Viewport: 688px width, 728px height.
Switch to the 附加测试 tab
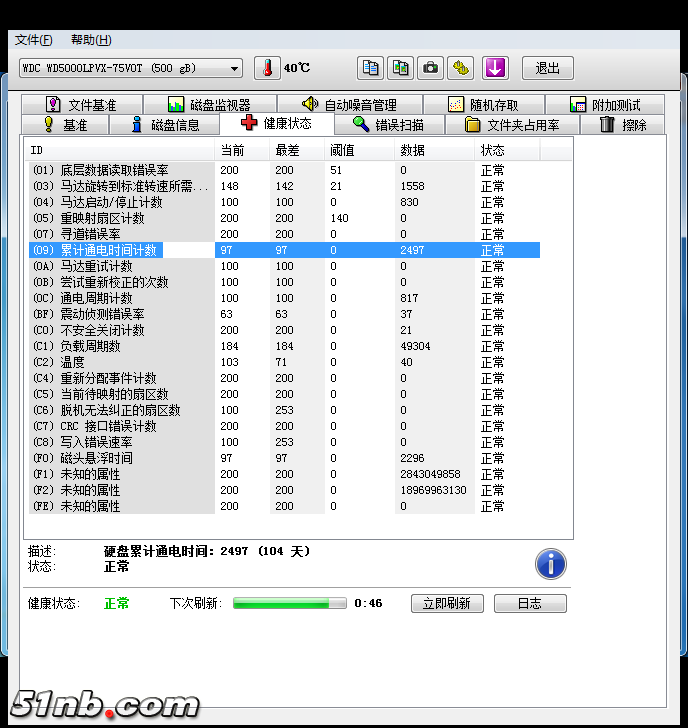point(605,105)
